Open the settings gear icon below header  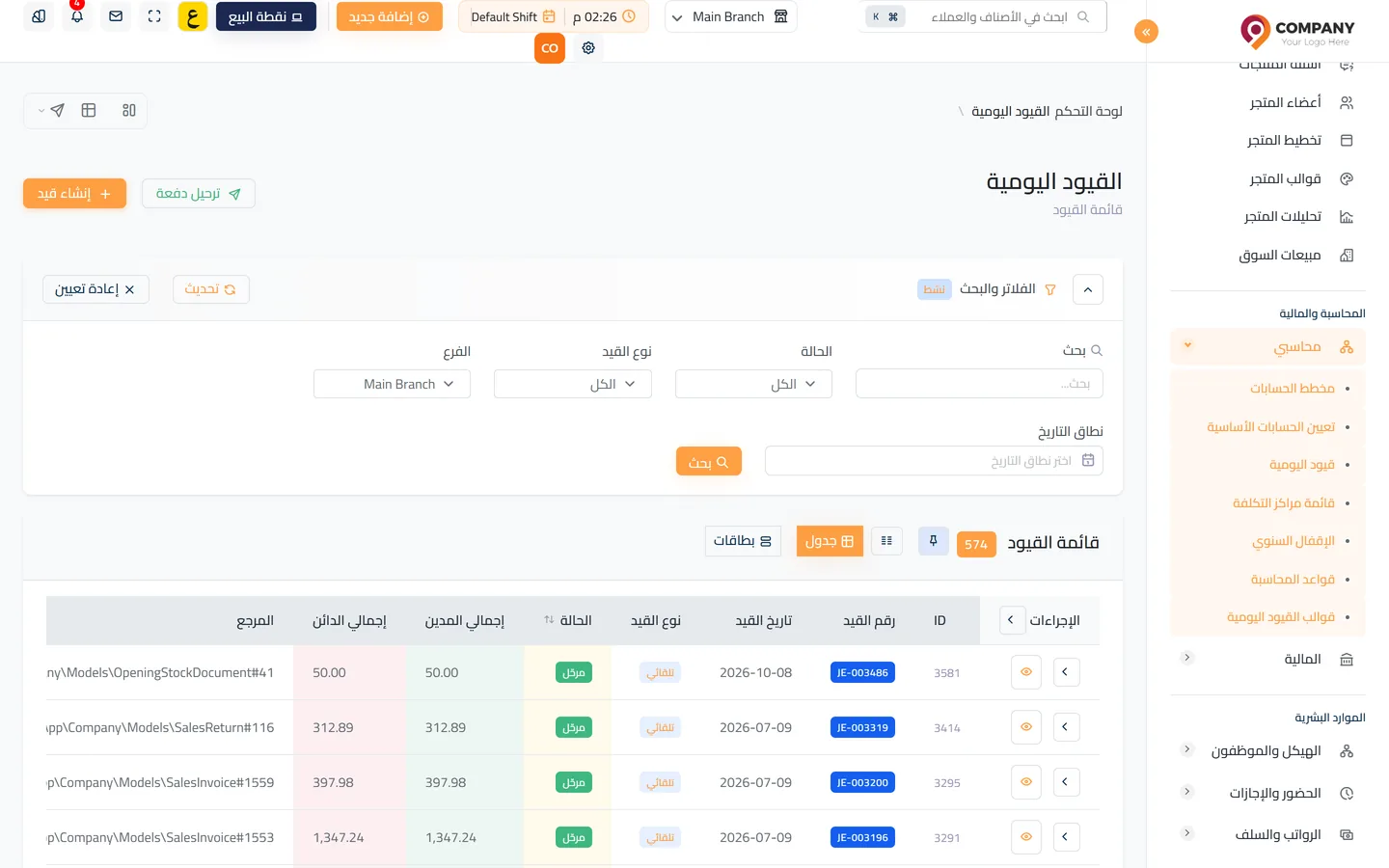pos(588,47)
